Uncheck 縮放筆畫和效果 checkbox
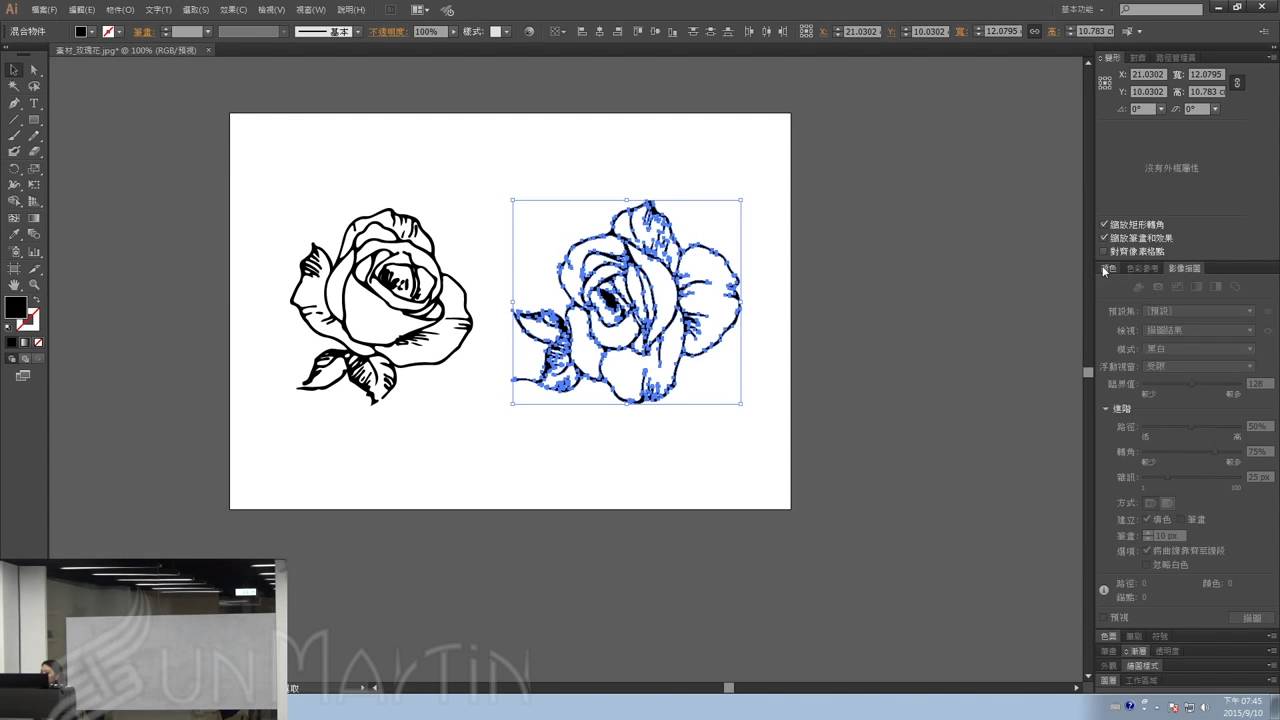This screenshot has width=1280, height=720. coord(1105,238)
